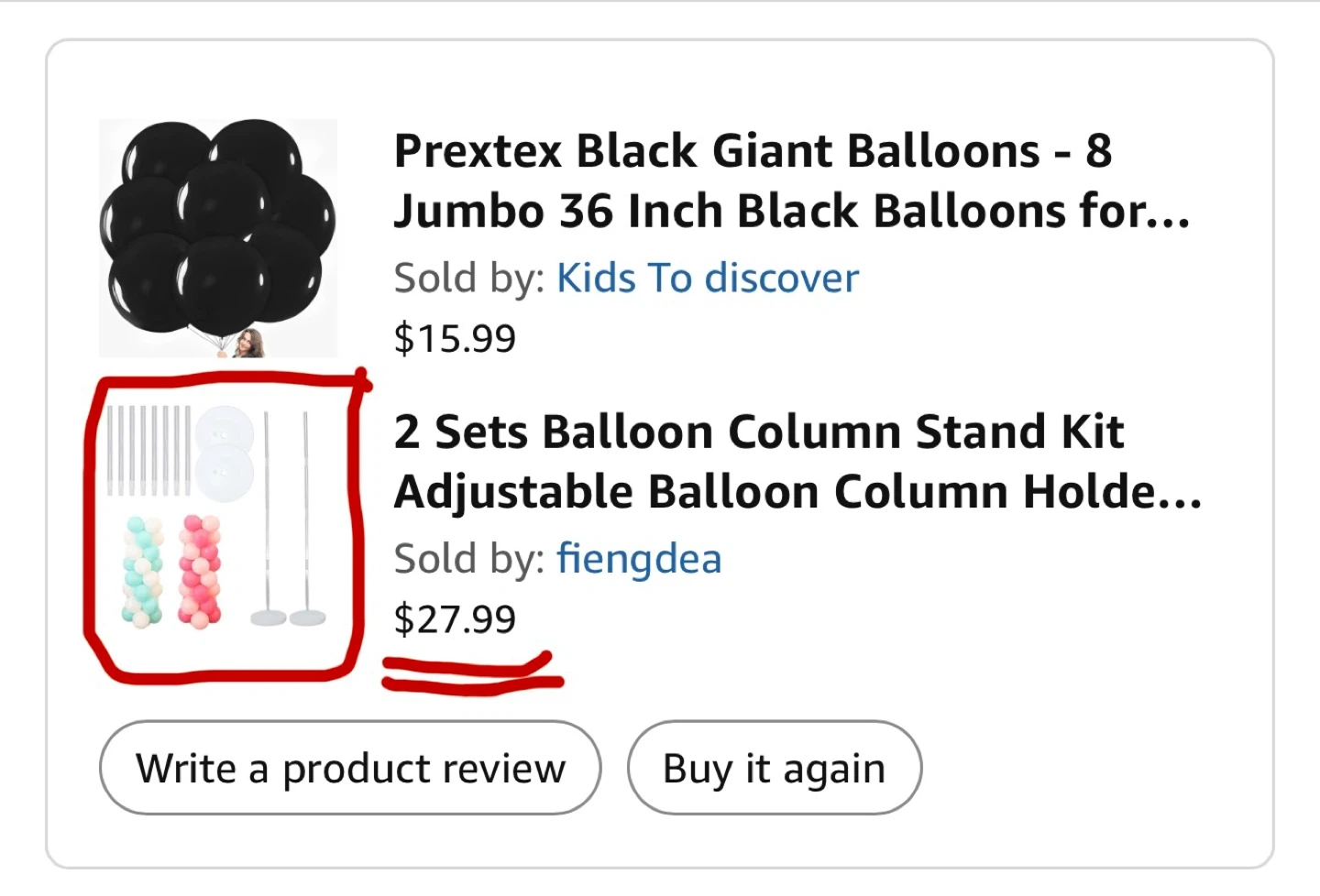Visit the Kids To discover seller page
Viewport: 1320px width, 896px height.
tap(707, 278)
